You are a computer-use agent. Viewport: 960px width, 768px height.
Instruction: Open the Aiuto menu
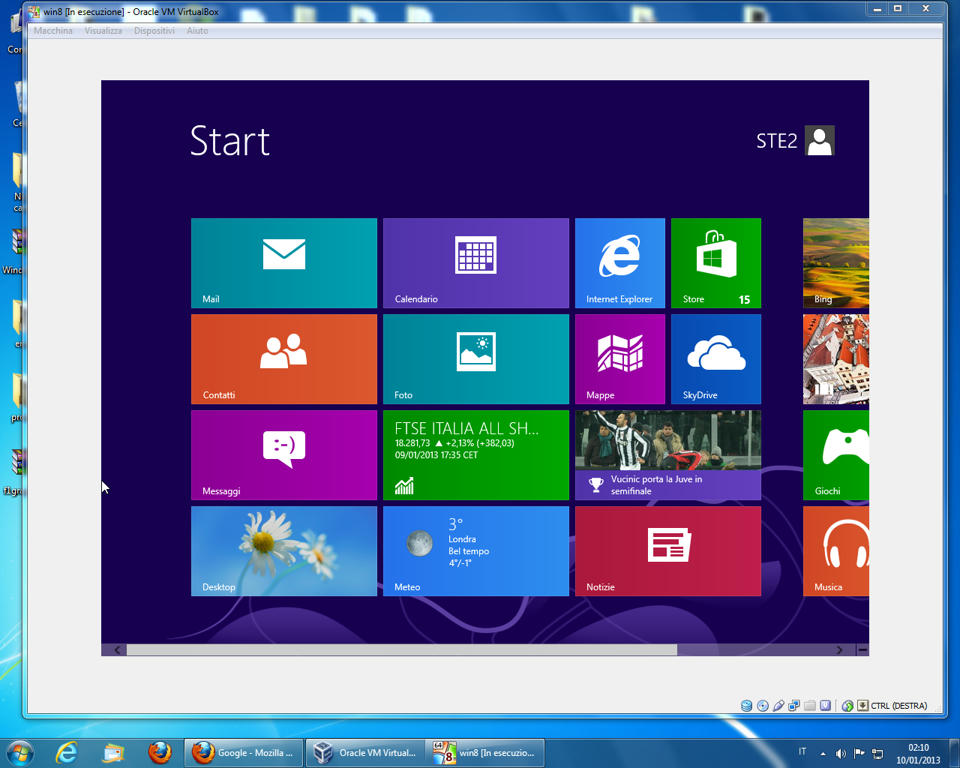[x=197, y=31]
